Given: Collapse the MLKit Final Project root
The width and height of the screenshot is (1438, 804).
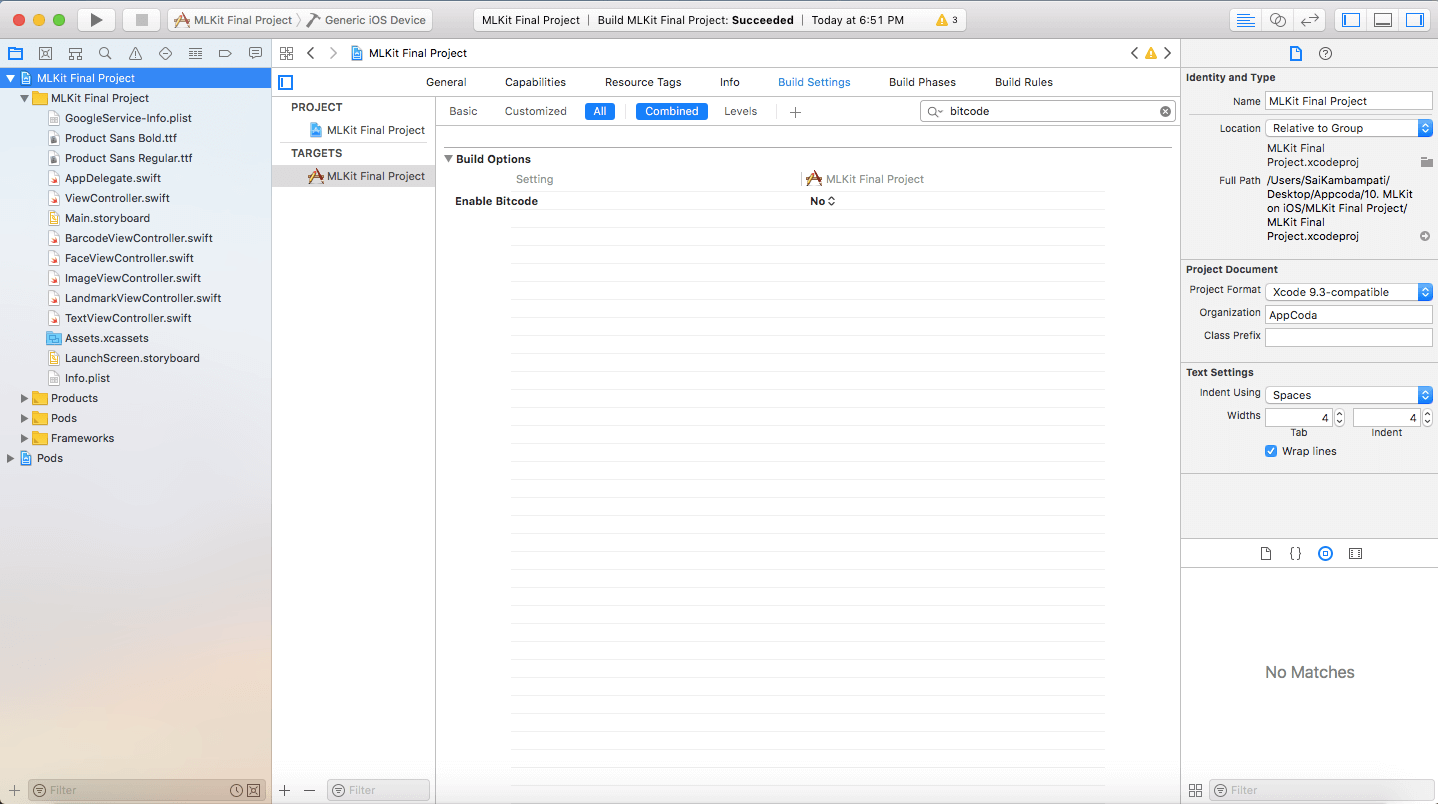Looking at the screenshot, I should 11,78.
